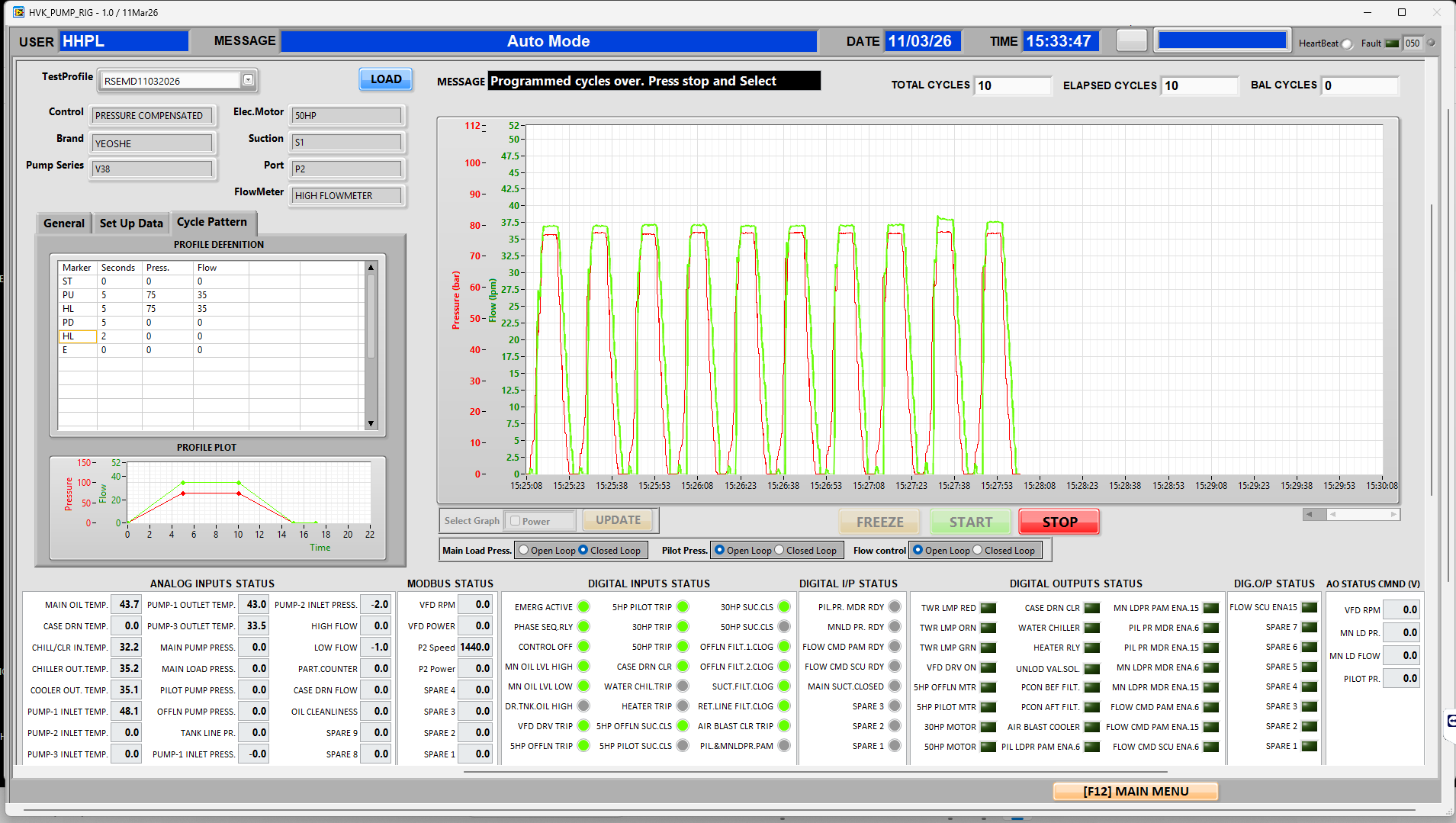
Task: Select Closed Loop for Pilot Press.
Action: [x=779, y=550]
